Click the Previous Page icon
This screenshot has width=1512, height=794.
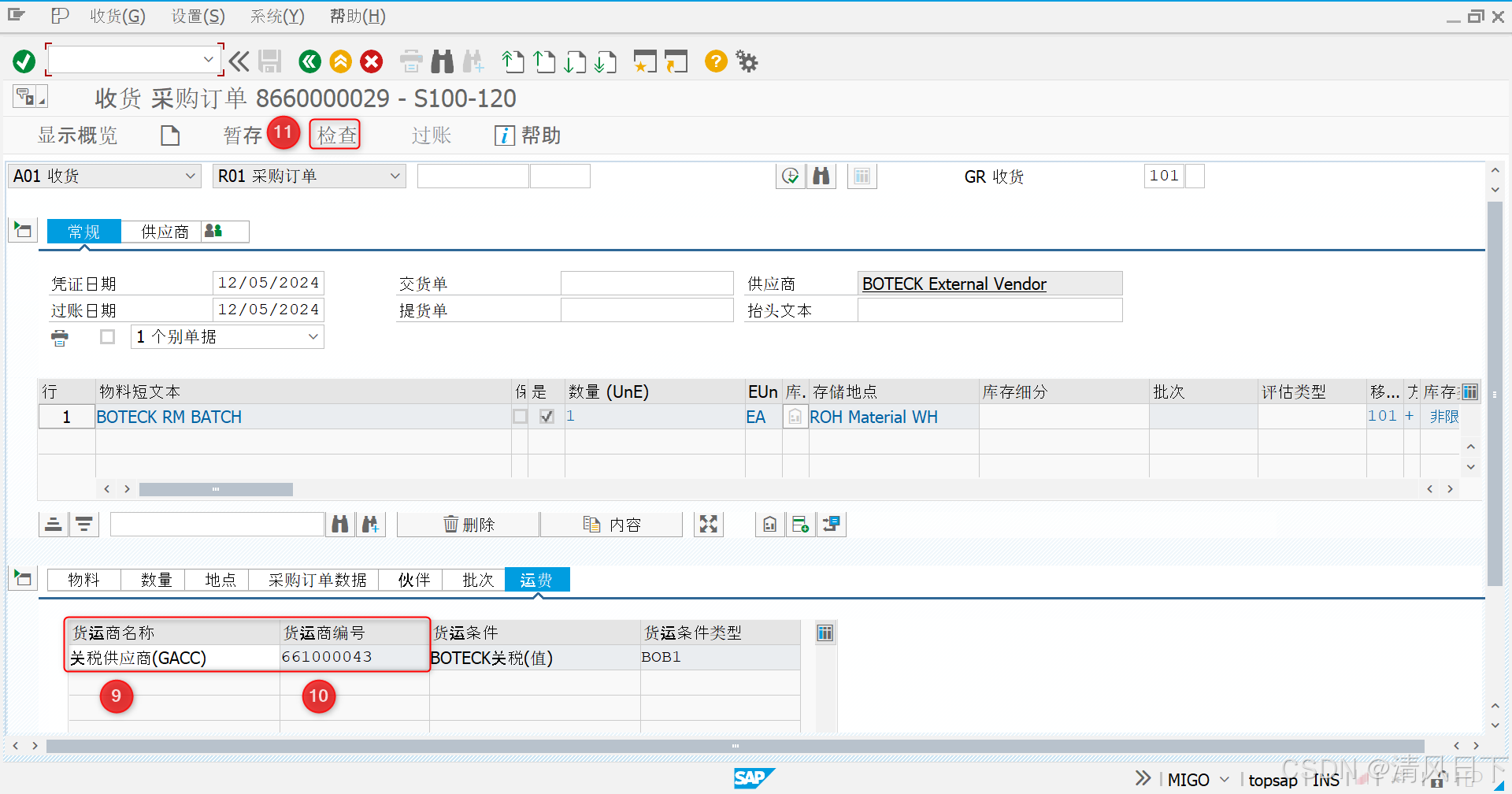point(545,61)
